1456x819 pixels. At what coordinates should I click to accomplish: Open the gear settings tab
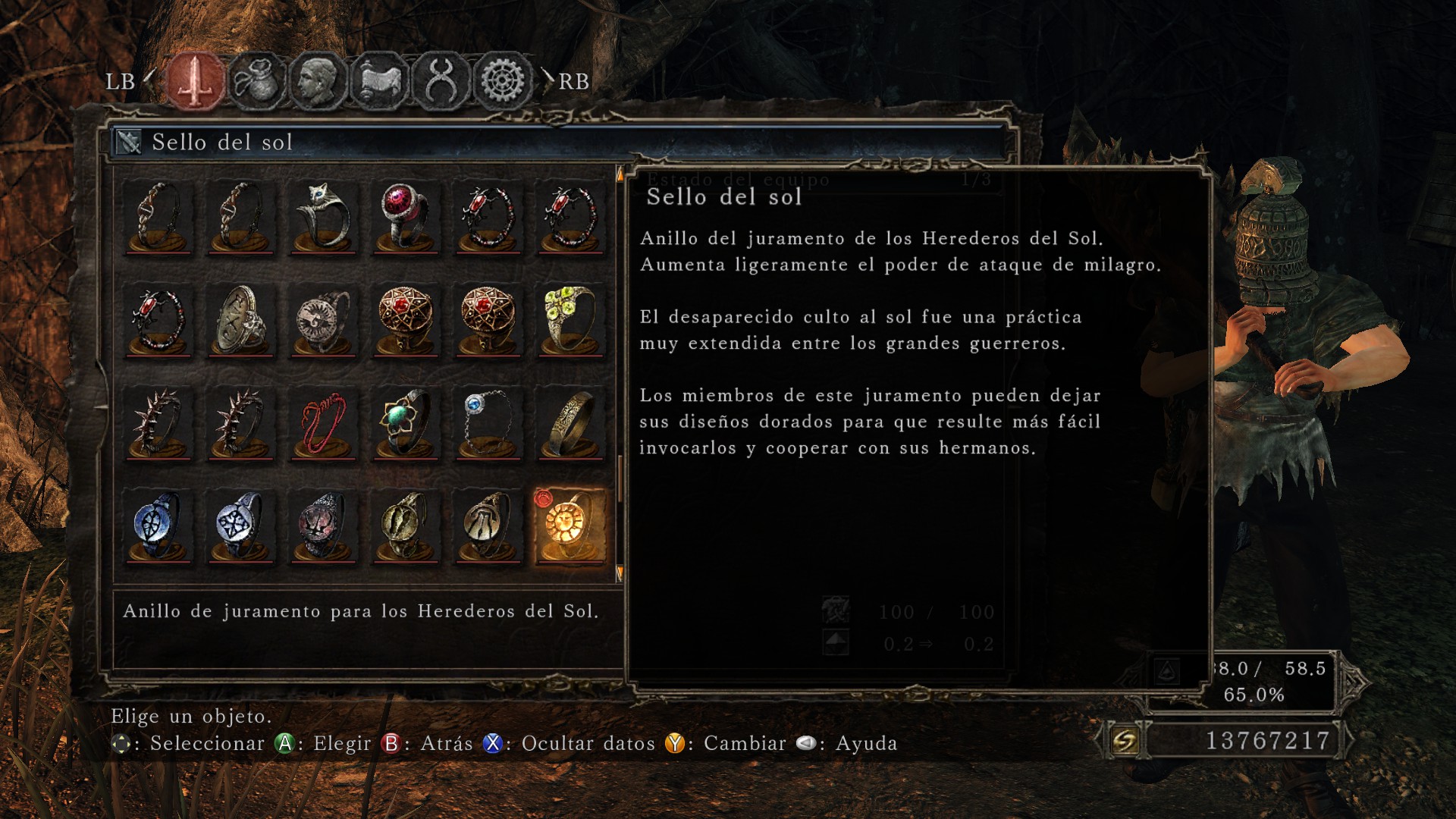[503, 80]
